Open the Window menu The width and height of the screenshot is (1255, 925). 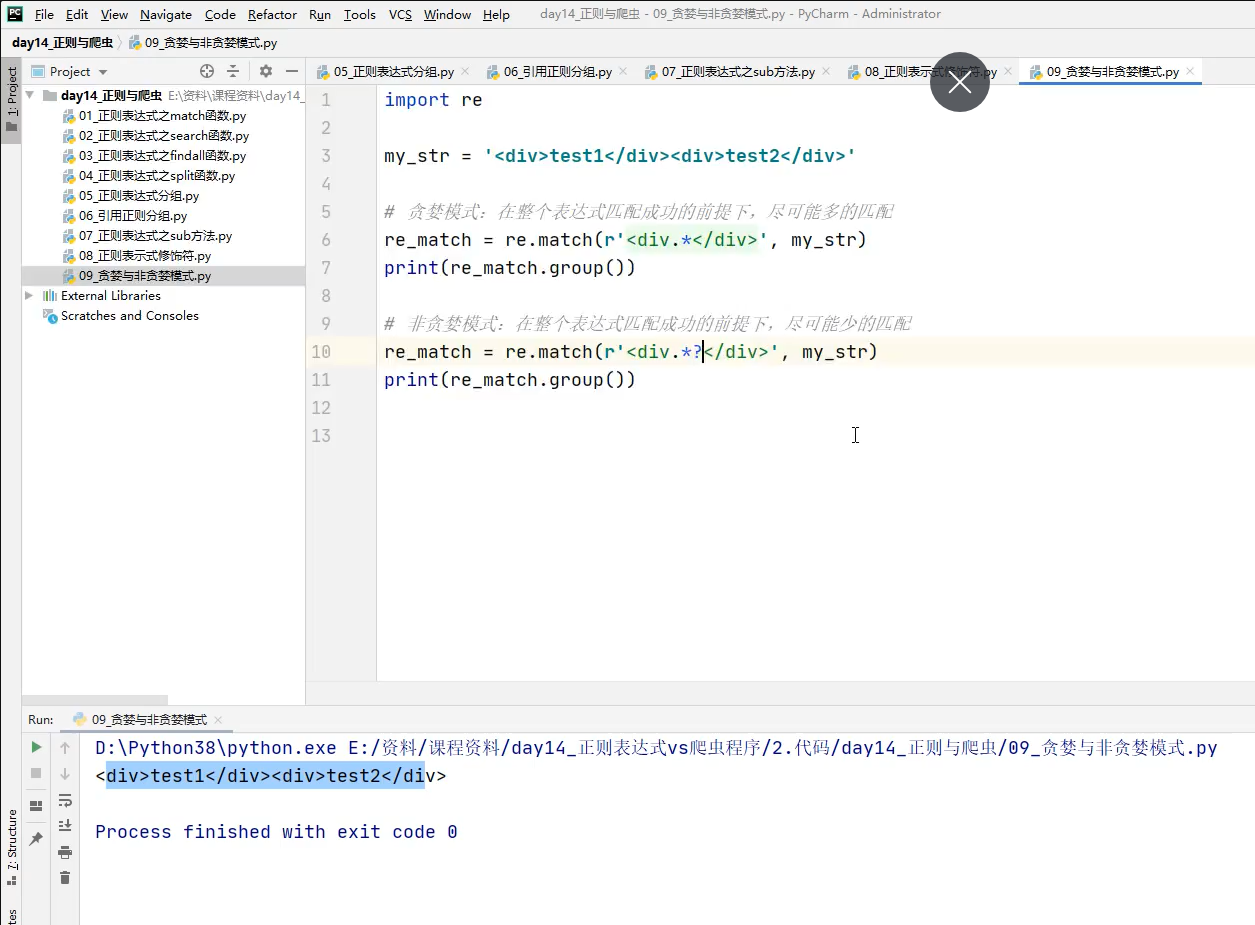[x=447, y=14]
